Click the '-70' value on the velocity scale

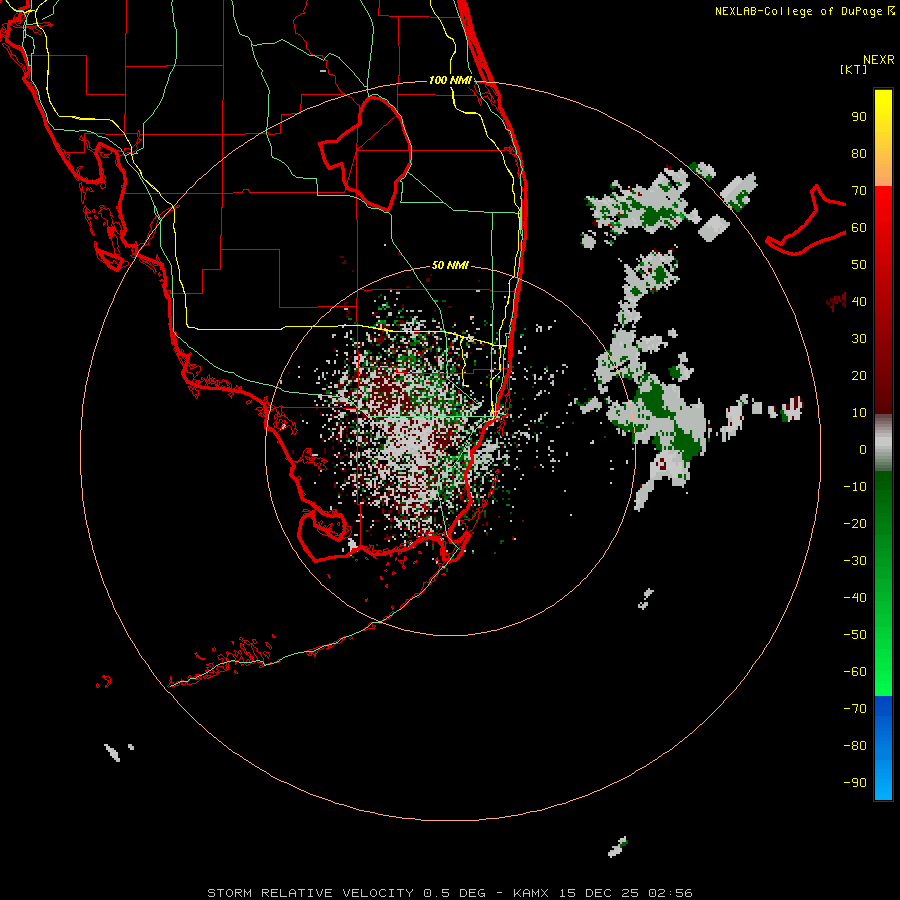pyautogui.click(x=855, y=709)
